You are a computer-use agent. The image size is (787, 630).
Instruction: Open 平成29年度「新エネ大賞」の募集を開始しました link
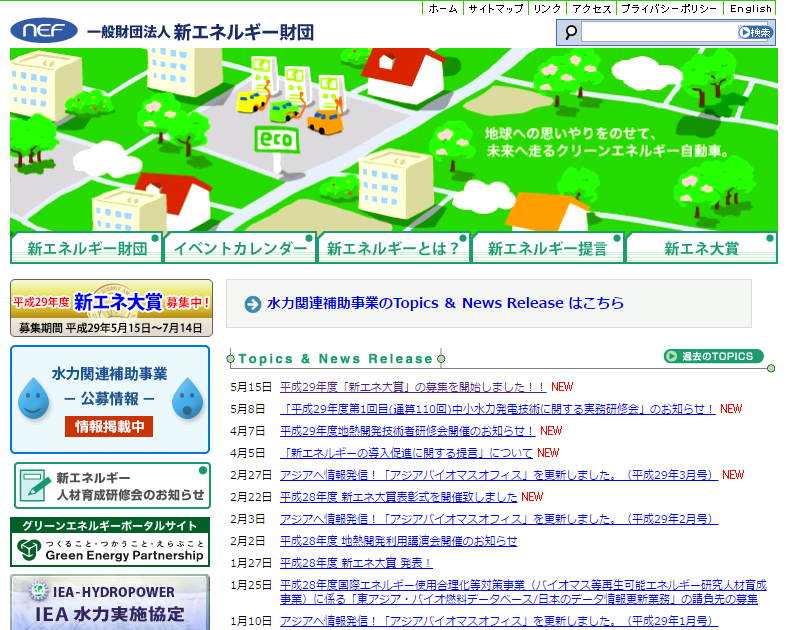(413, 387)
